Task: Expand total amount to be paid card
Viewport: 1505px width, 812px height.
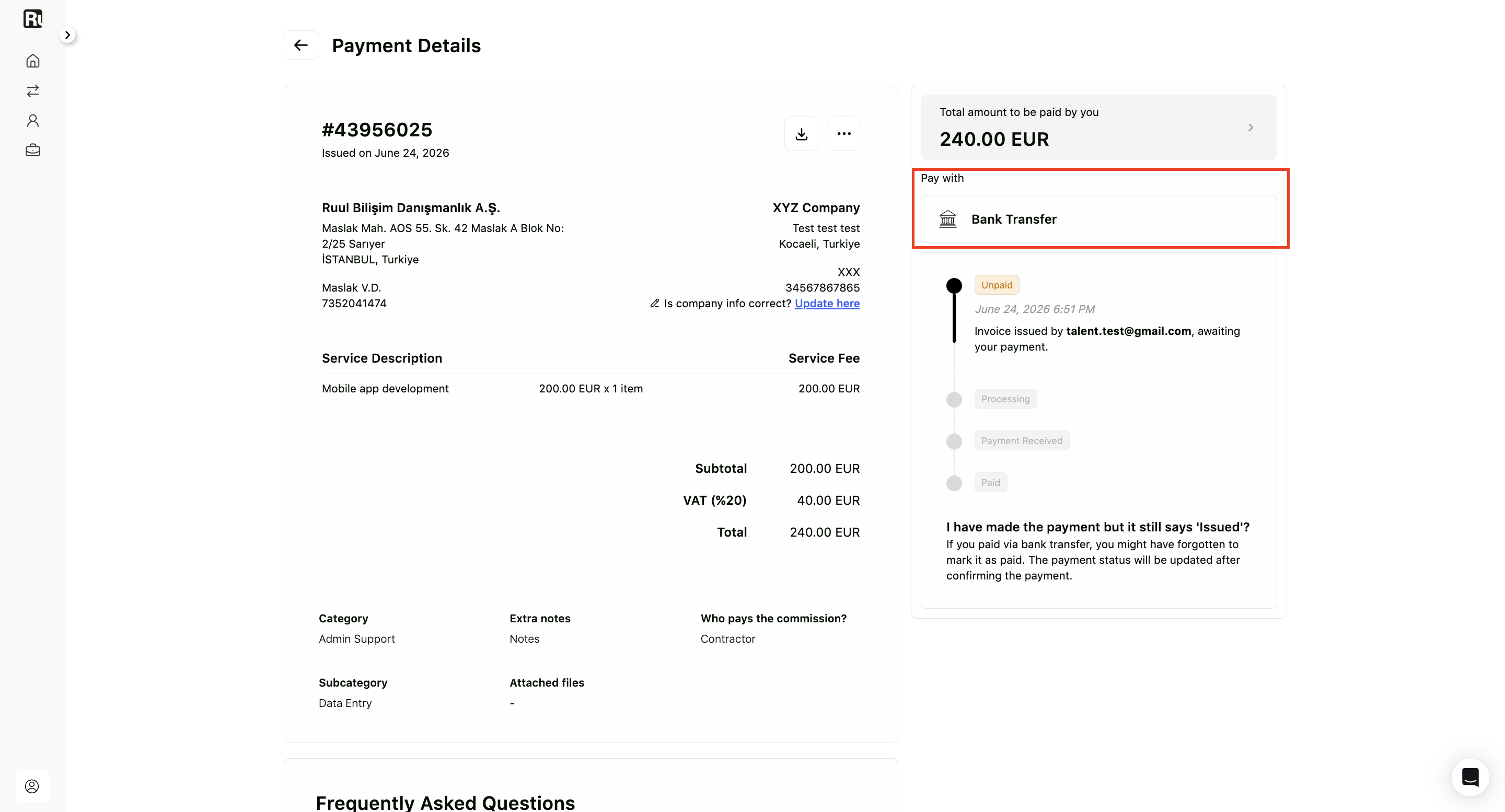Action: (1098, 127)
